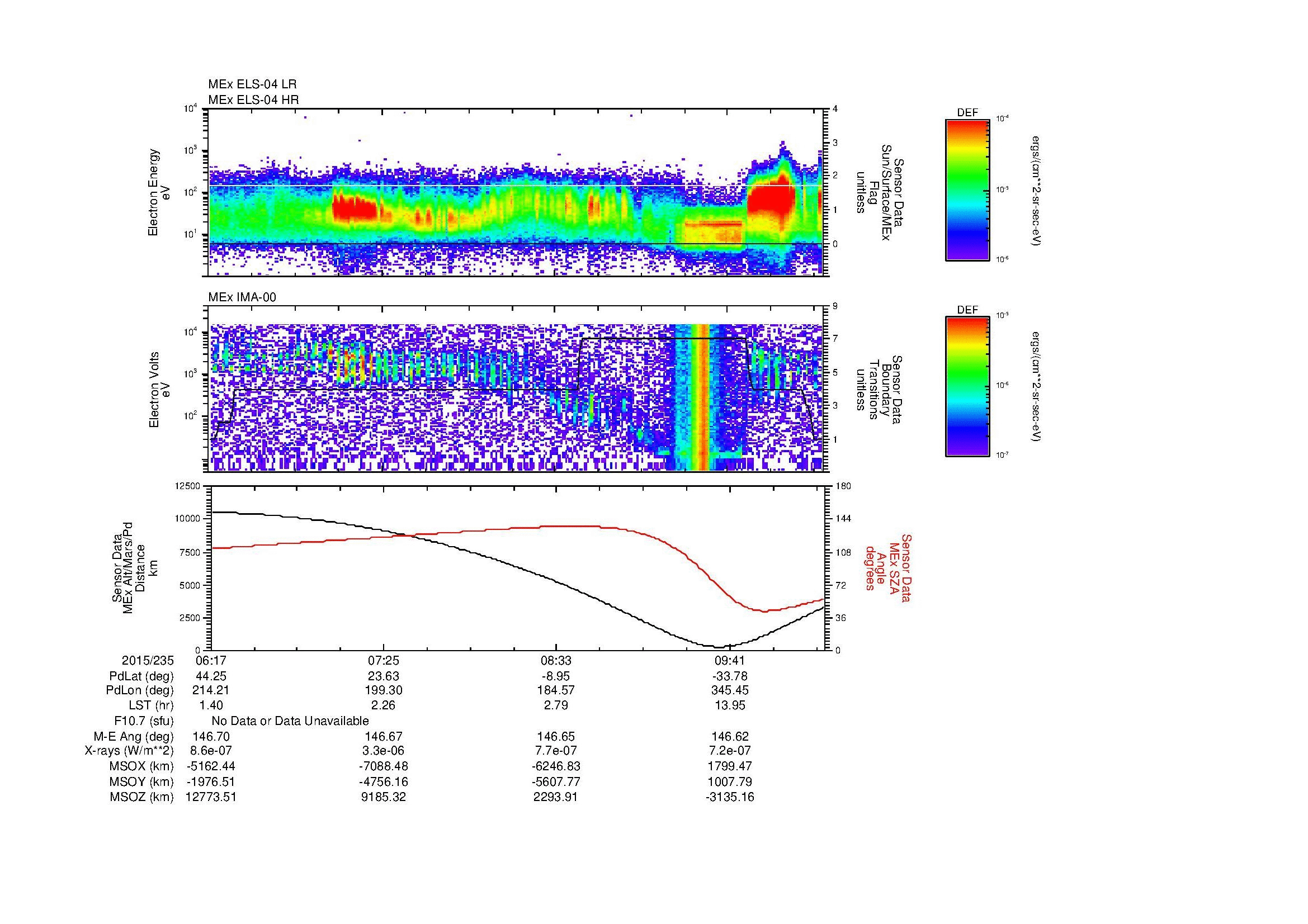Image resolution: width=1308 pixels, height=924 pixels.
Task: Click the LST value 13.95
Action: point(729,705)
